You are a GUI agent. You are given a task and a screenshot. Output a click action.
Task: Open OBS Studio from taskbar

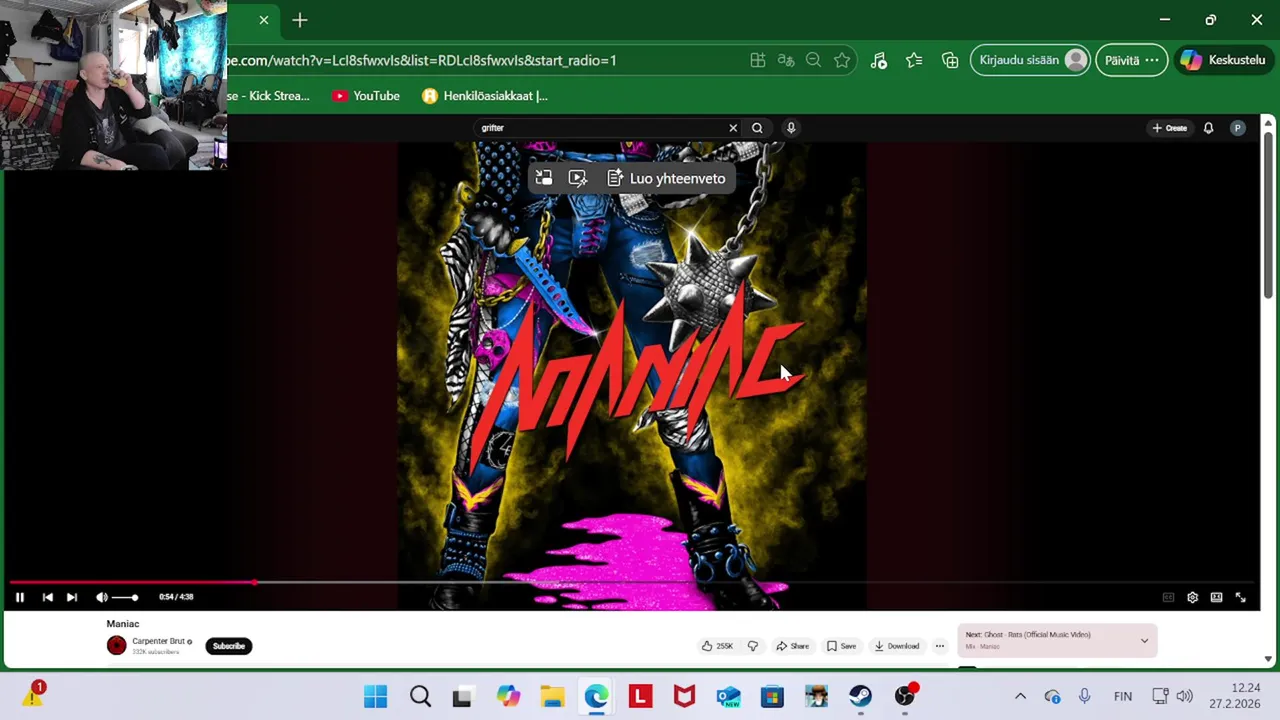[x=905, y=696]
